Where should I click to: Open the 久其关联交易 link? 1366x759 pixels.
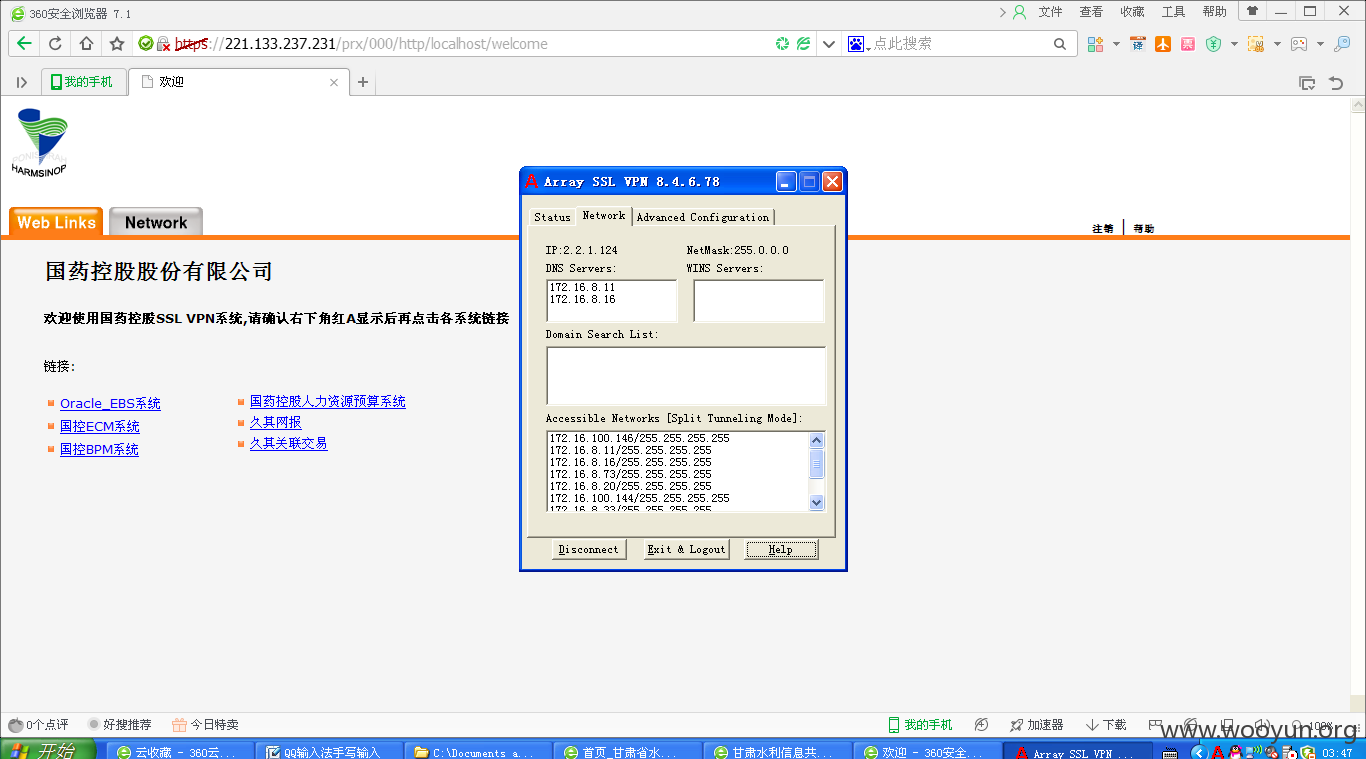click(x=289, y=443)
